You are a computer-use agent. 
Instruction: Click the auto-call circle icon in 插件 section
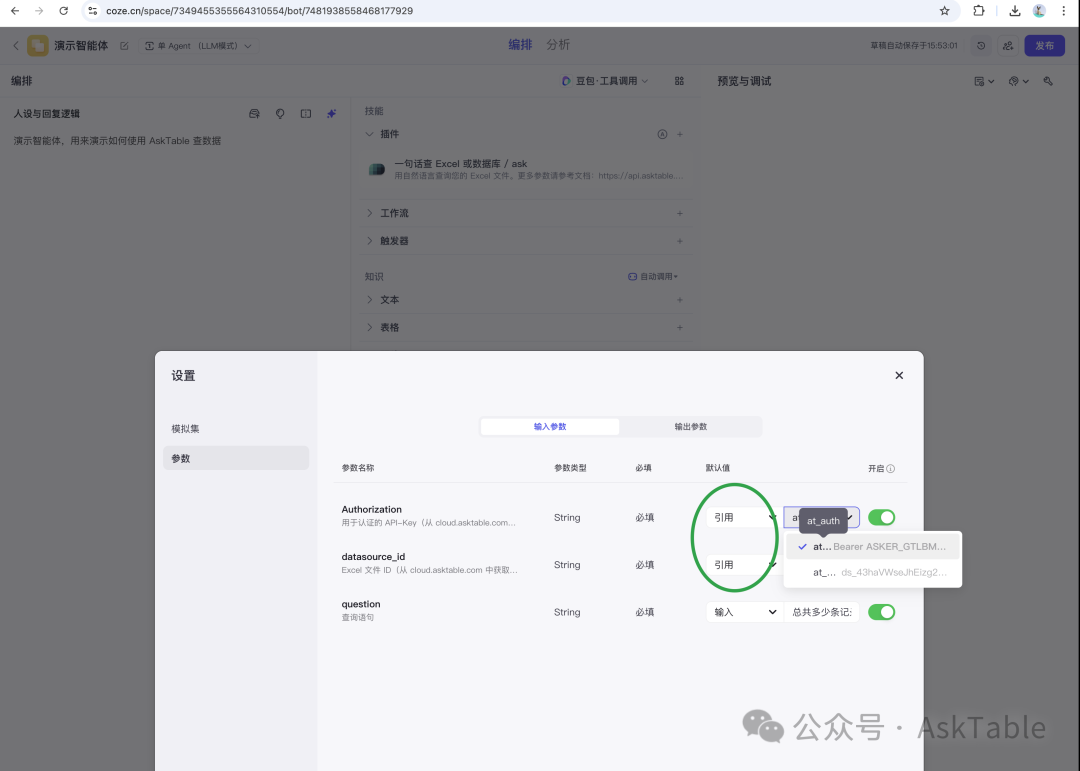(x=661, y=134)
